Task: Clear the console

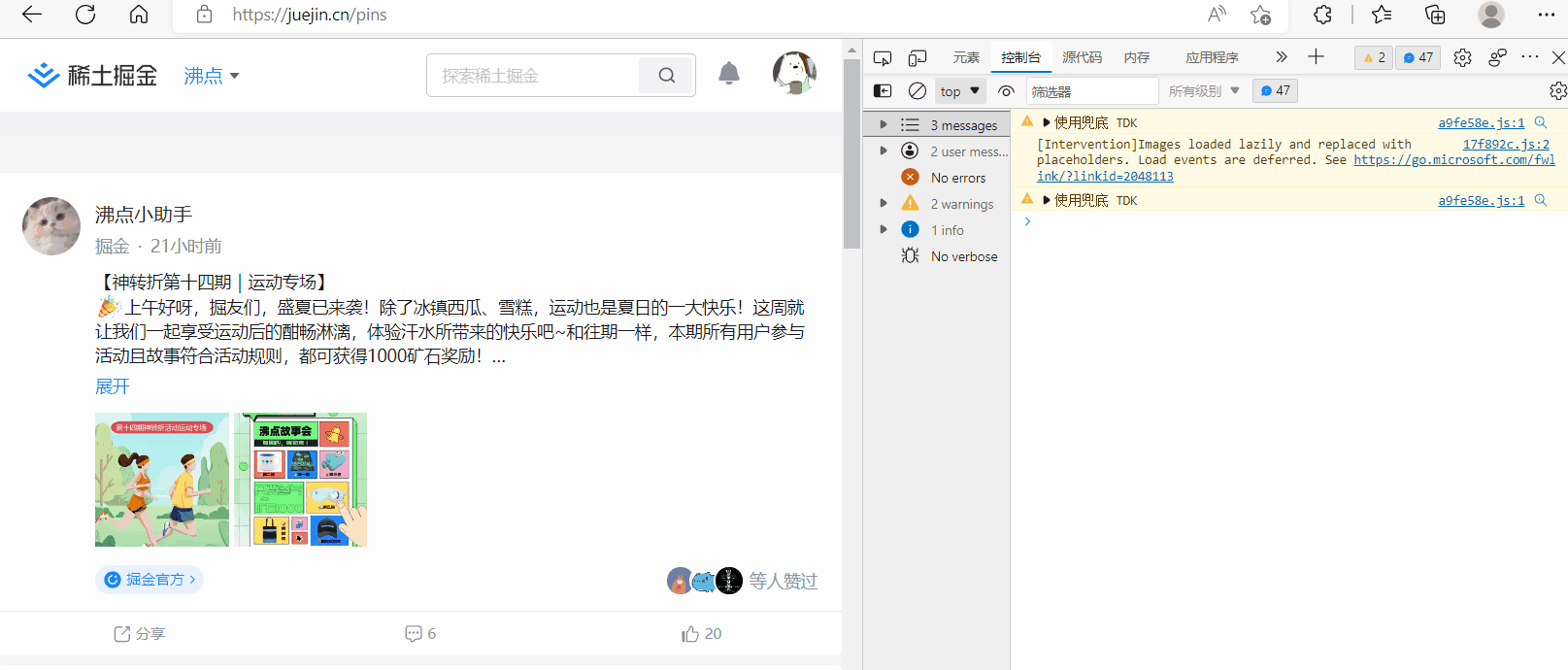Action: coord(917,90)
